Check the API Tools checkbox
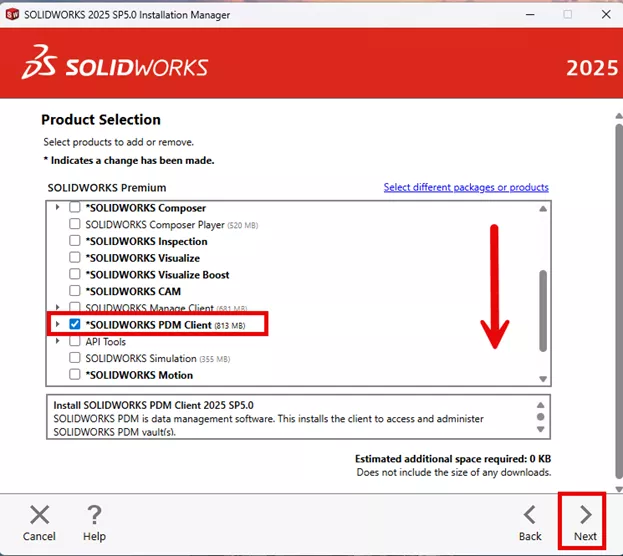Image resolution: width=623 pixels, height=556 pixels. [x=75, y=341]
